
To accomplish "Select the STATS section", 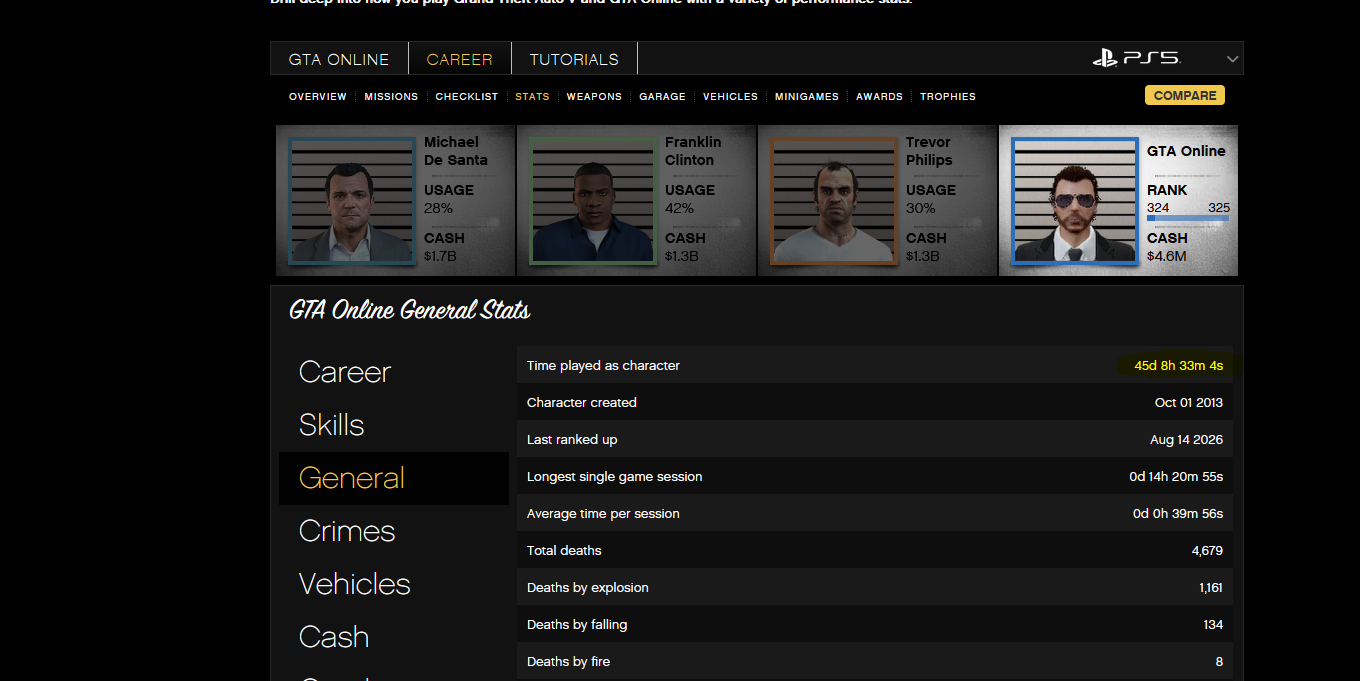I will 532,97.
